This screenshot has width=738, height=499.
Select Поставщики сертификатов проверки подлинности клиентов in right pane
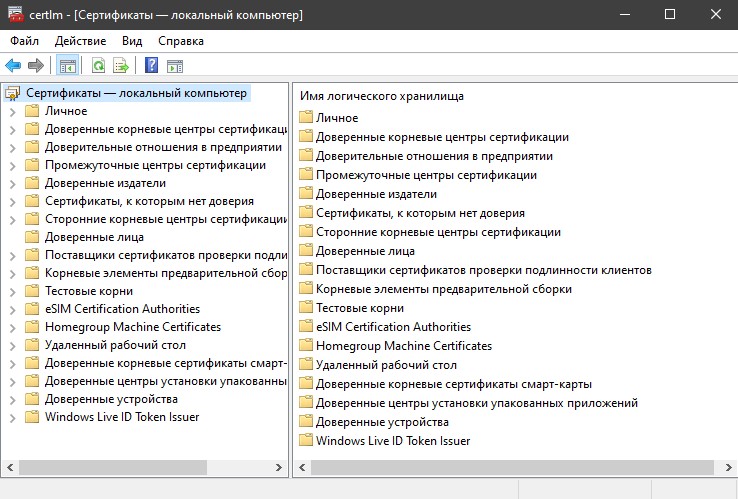484,270
